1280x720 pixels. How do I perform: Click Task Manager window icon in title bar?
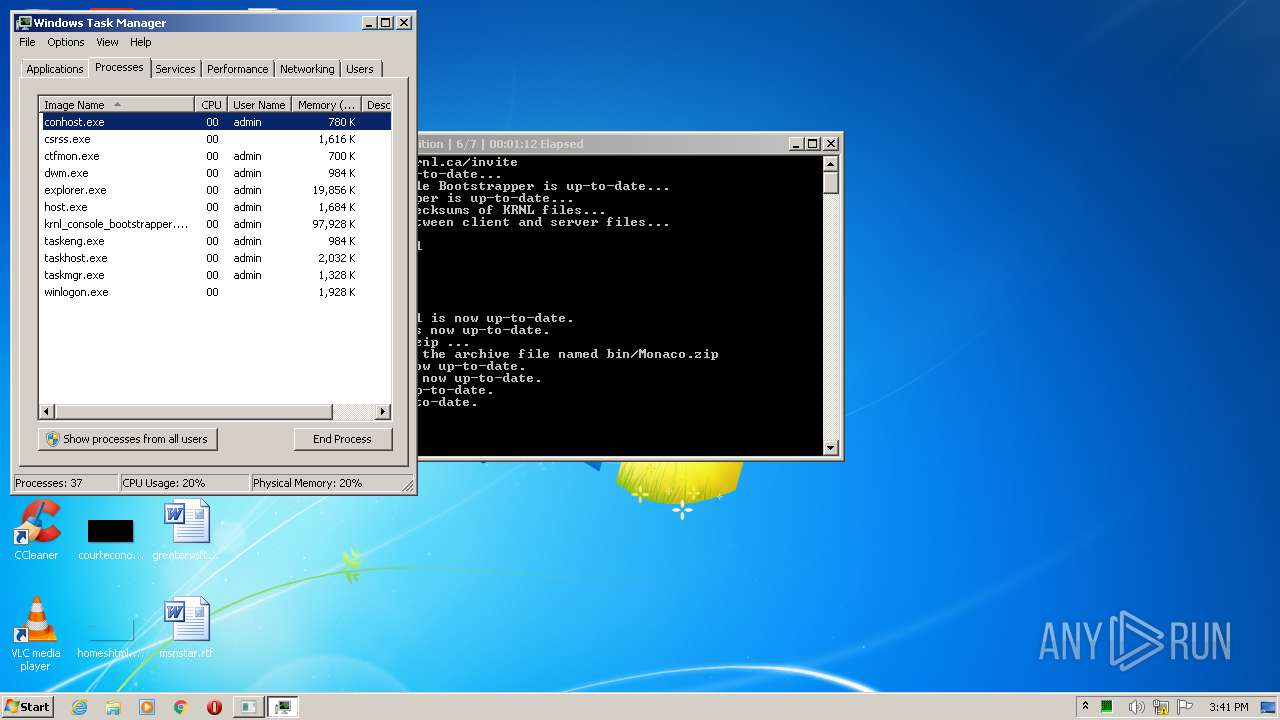coord(23,22)
